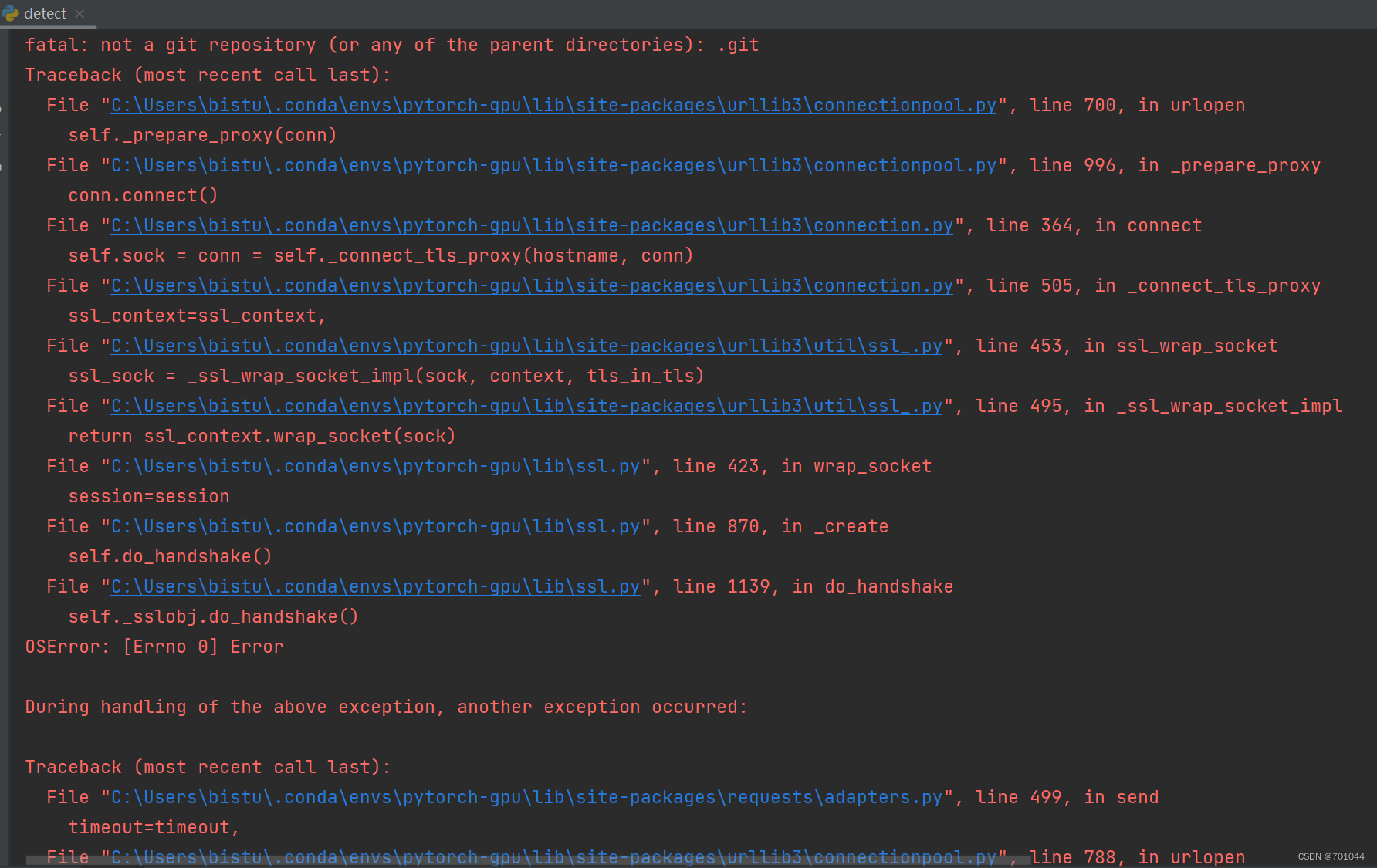Click the 'self._prepare_proxy(conn)' line
This screenshot has width=1377, height=868.
point(202,135)
